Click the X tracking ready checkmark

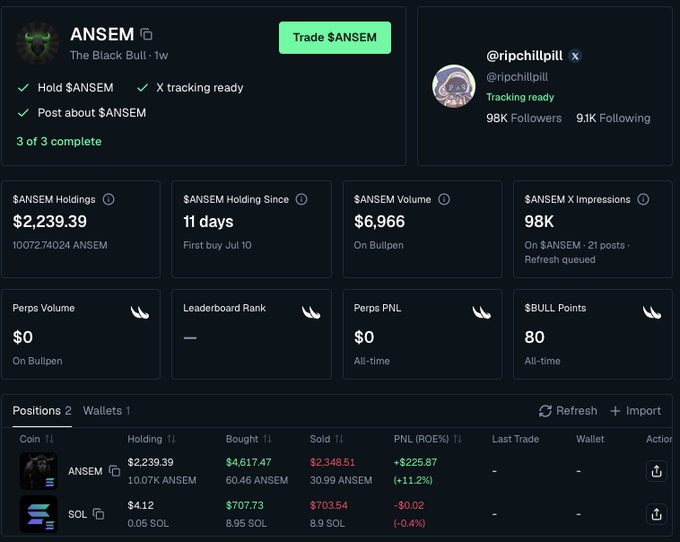[142, 88]
